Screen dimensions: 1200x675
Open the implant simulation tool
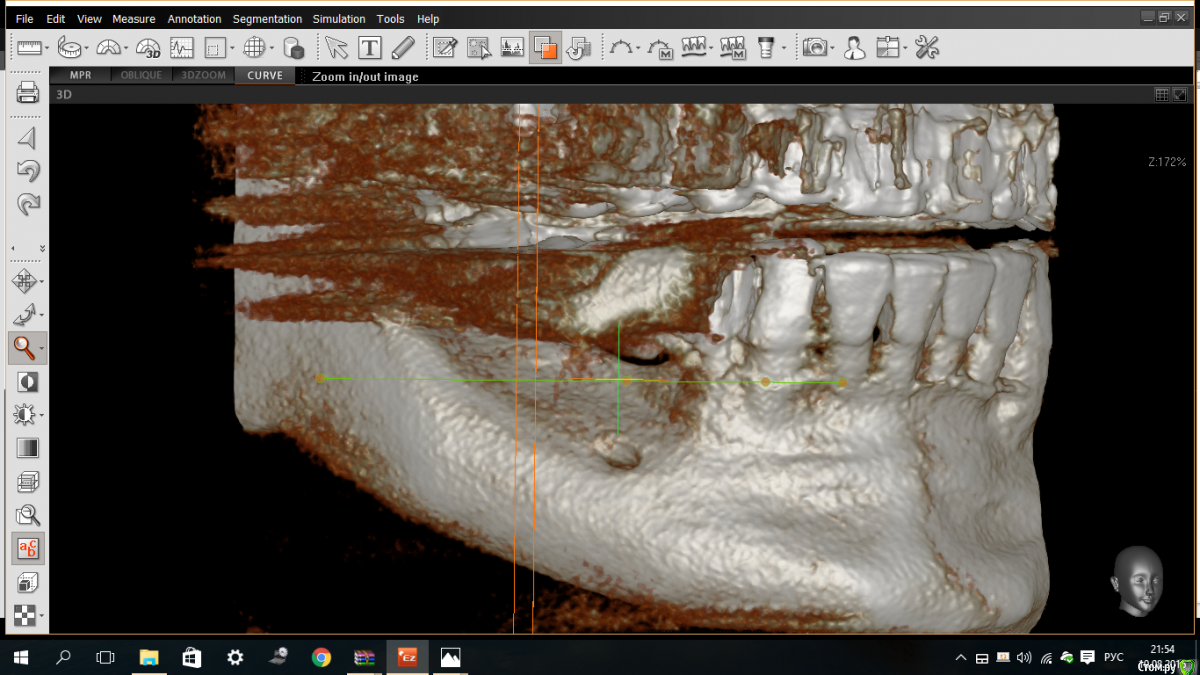pyautogui.click(x=766, y=47)
